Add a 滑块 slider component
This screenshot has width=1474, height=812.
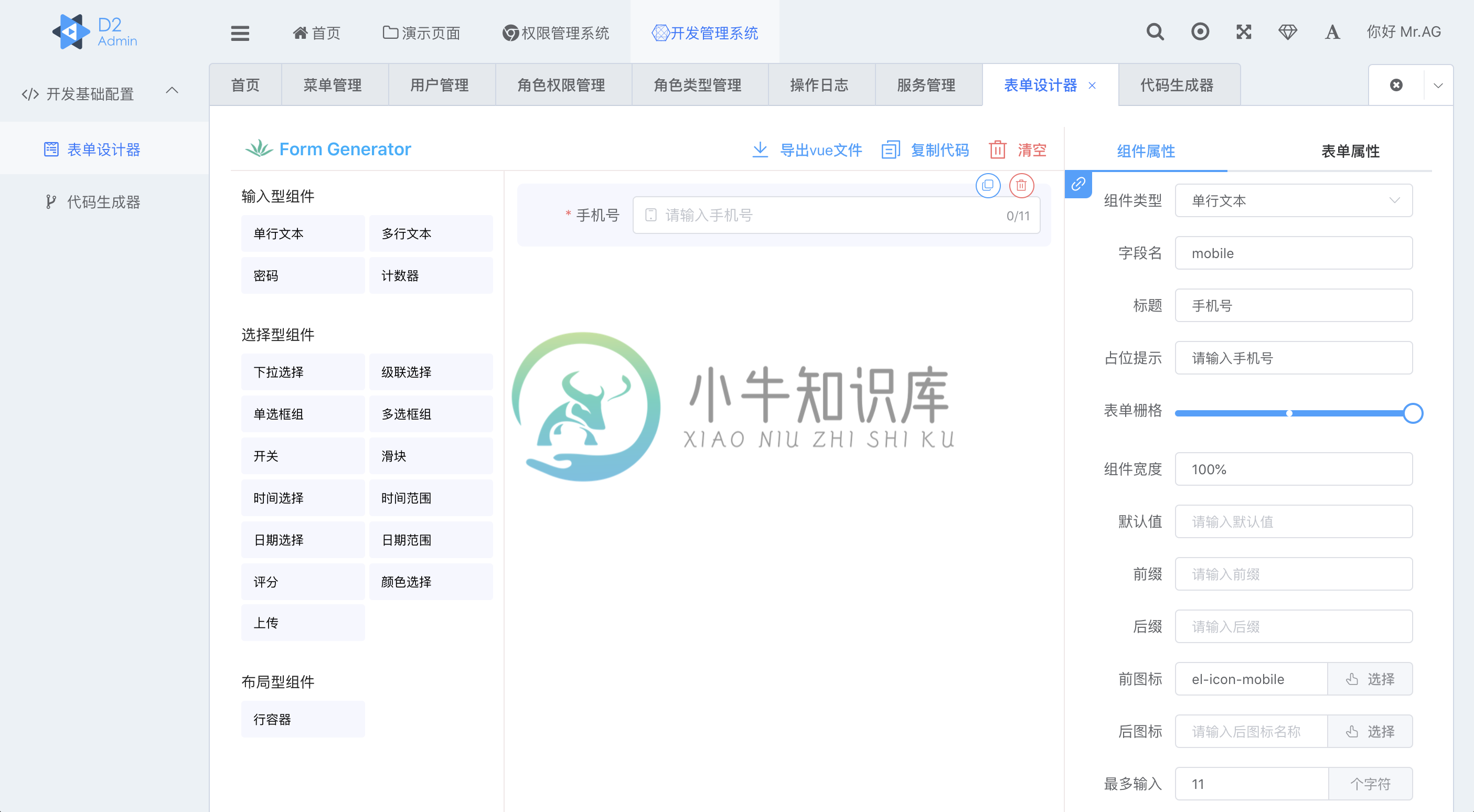tap(431, 455)
